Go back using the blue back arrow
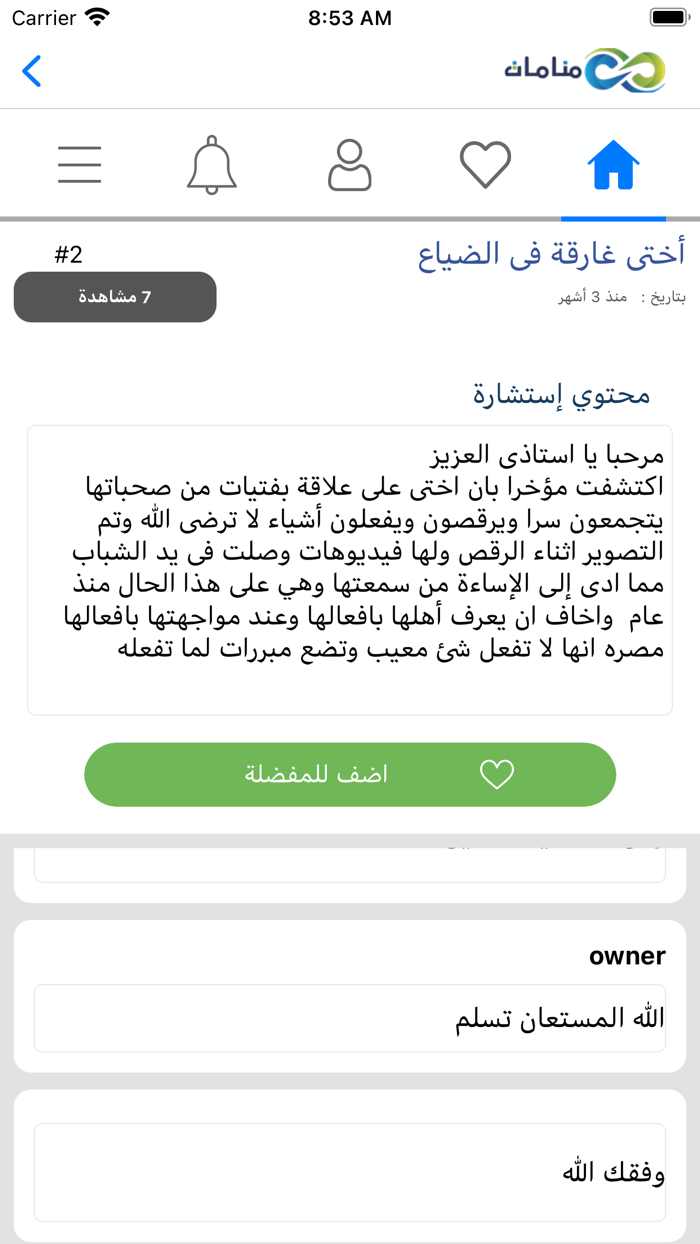The image size is (700, 1244). pos(30,72)
